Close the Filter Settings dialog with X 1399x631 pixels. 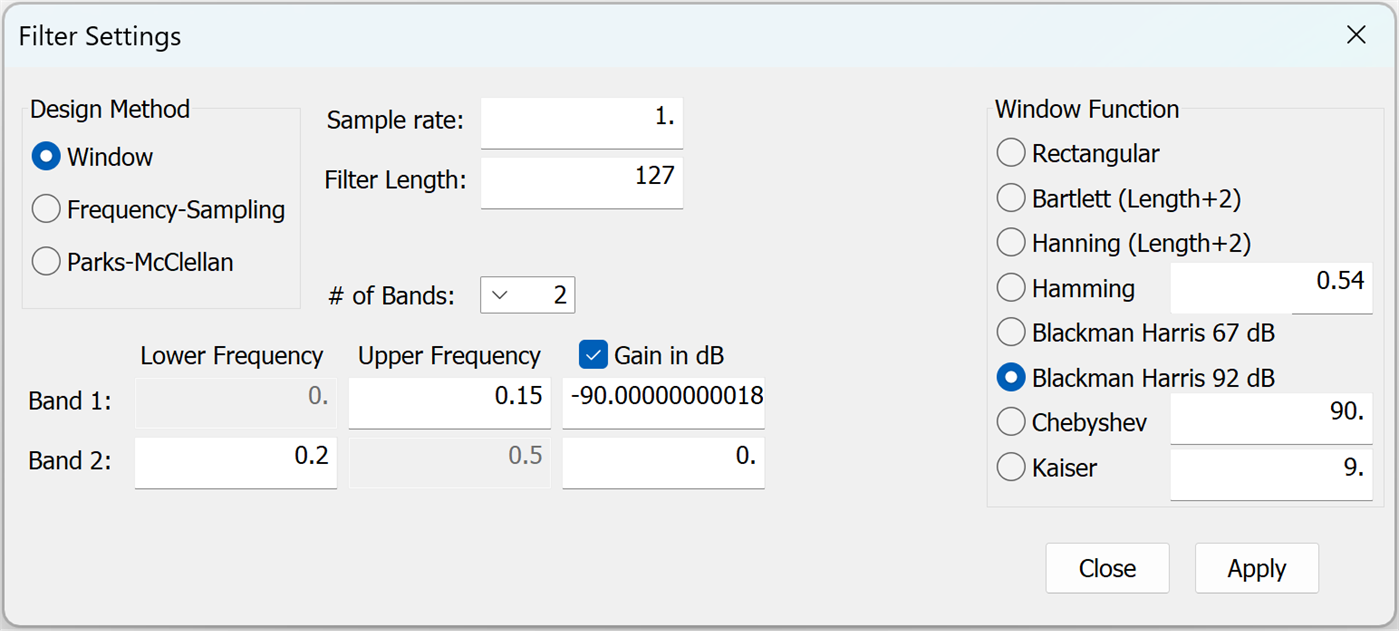pyautogui.click(x=1356, y=36)
